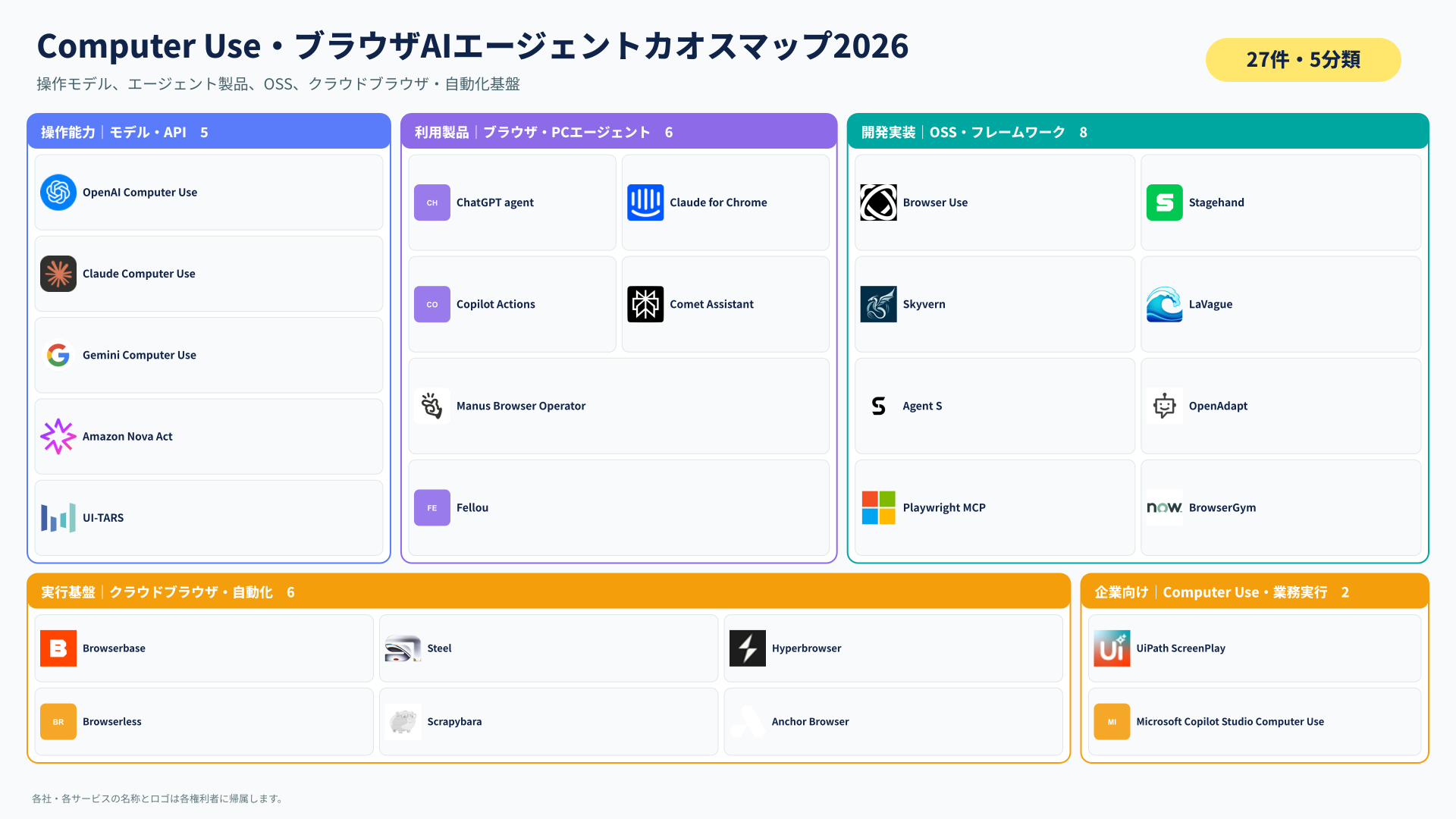Click the Amazon Nova Act star icon
This screenshot has width=1456, height=819.
coord(58,437)
